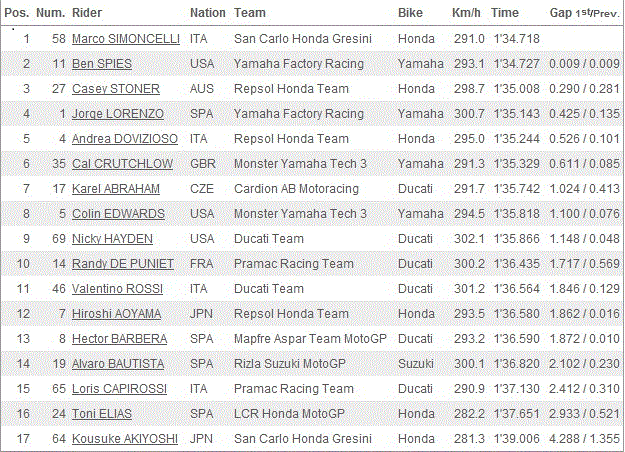Open Karel ABRAHAM rider link
The height and width of the screenshot is (452, 625).
[x=116, y=189]
